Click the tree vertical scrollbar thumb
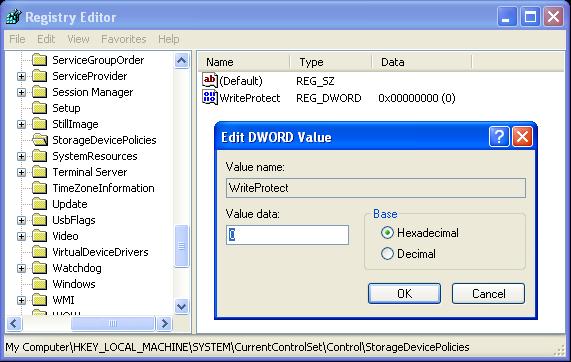This screenshot has width=571, height=362. point(181,247)
